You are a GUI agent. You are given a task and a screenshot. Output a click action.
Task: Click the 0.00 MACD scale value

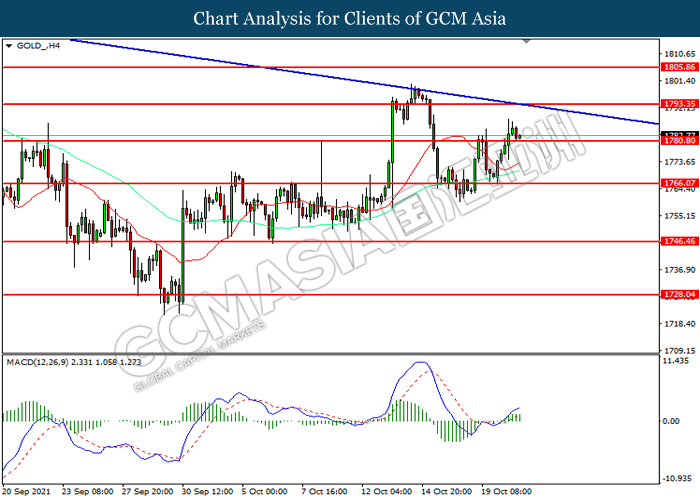point(671,421)
